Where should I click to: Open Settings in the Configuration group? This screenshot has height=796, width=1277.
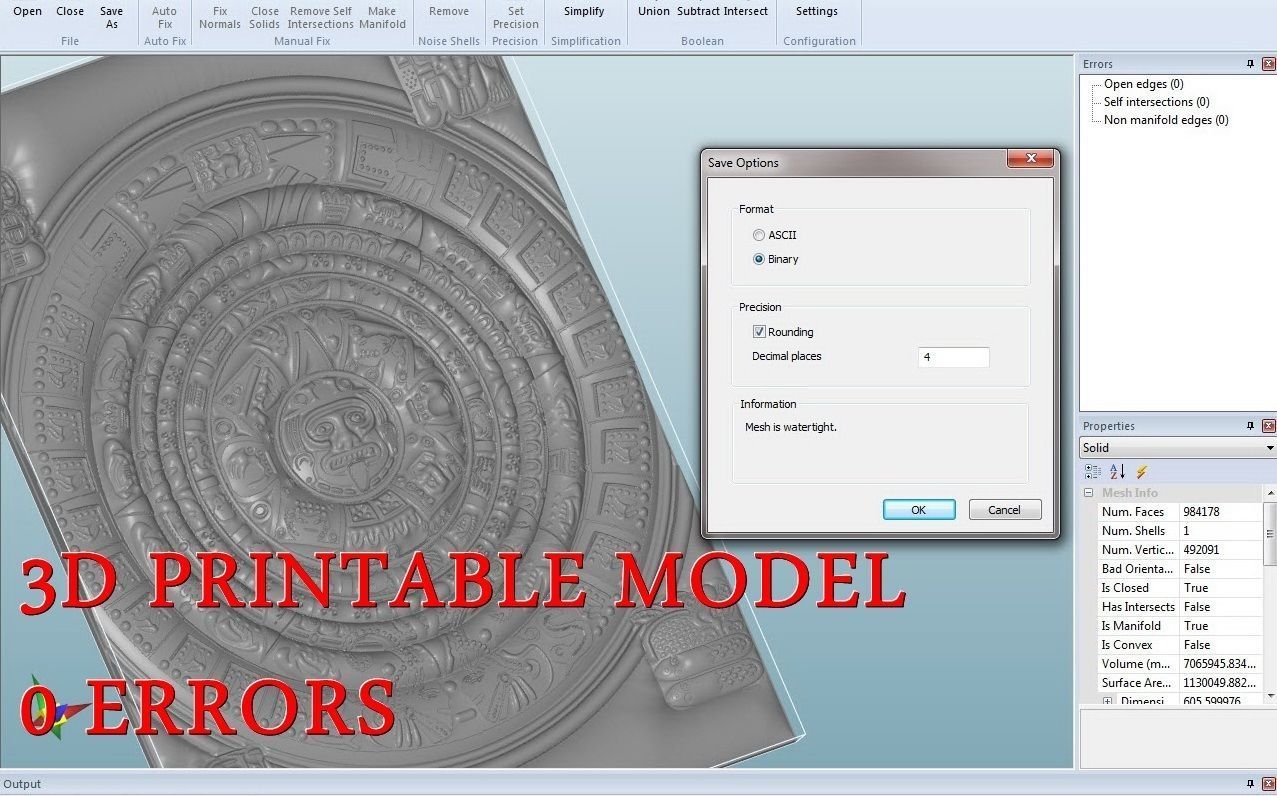tap(817, 12)
